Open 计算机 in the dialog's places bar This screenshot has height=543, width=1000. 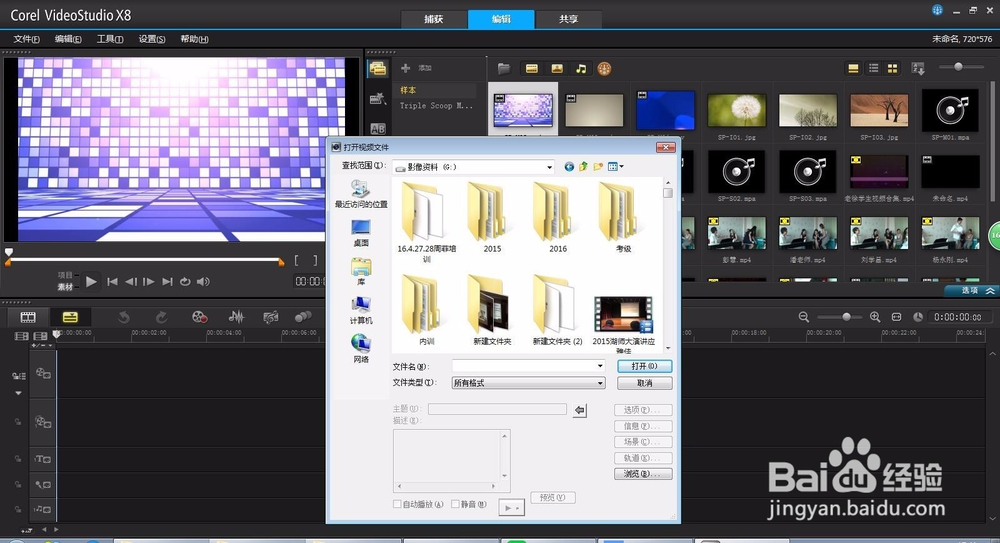361,311
